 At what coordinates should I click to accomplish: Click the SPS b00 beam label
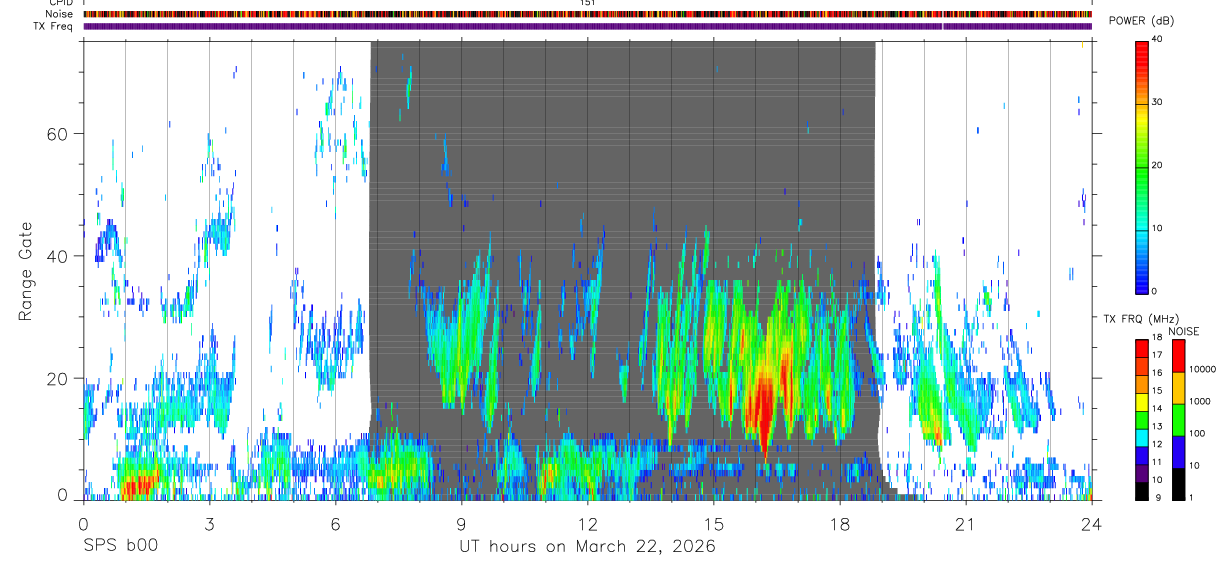(119, 546)
